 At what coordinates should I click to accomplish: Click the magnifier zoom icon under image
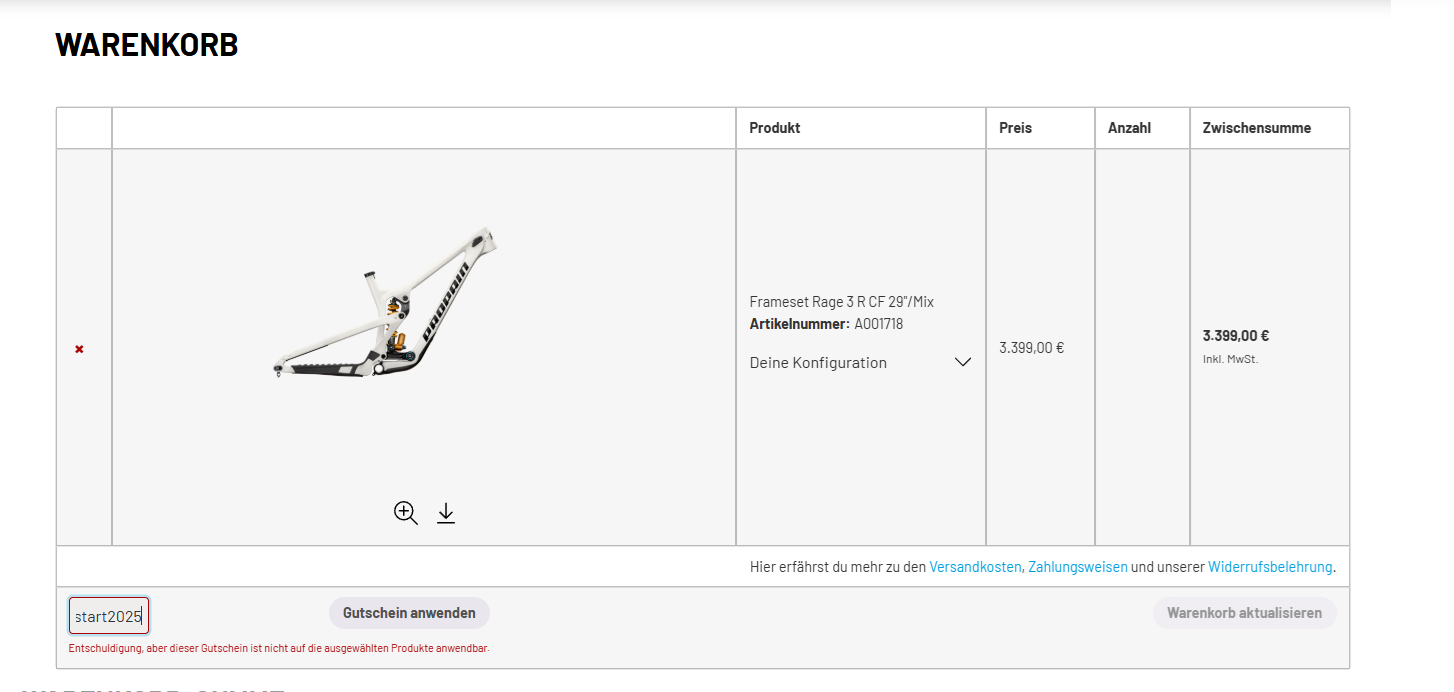[405, 513]
